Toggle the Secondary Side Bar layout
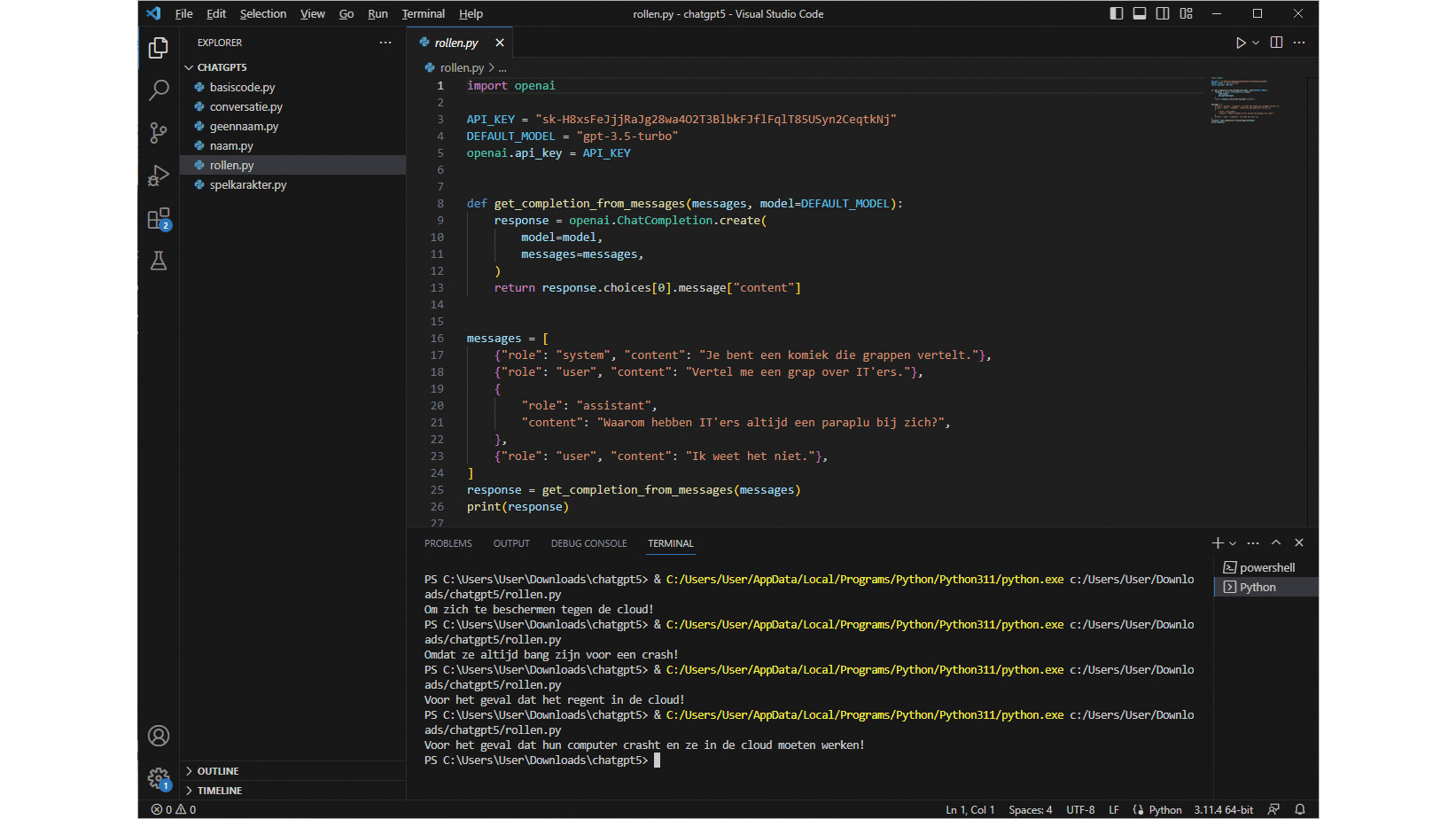The height and width of the screenshot is (819, 1456). point(1163,13)
